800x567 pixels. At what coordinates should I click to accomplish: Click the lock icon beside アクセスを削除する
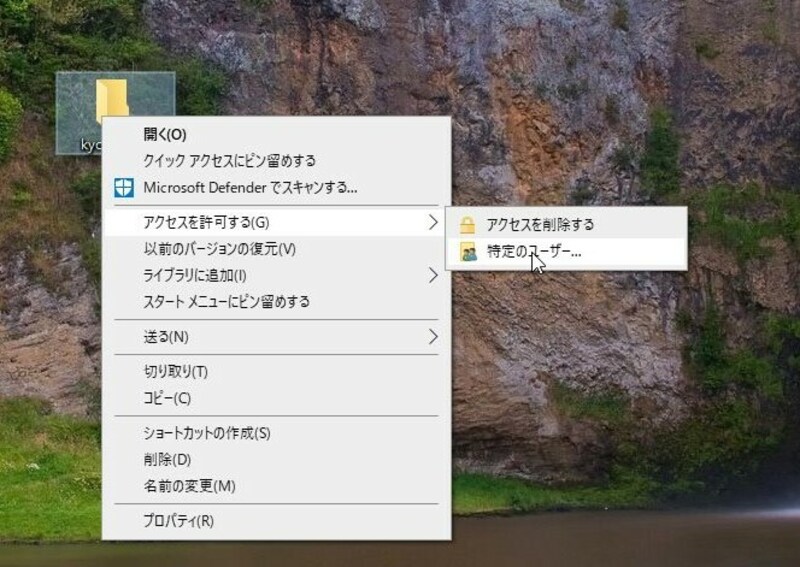[467, 225]
